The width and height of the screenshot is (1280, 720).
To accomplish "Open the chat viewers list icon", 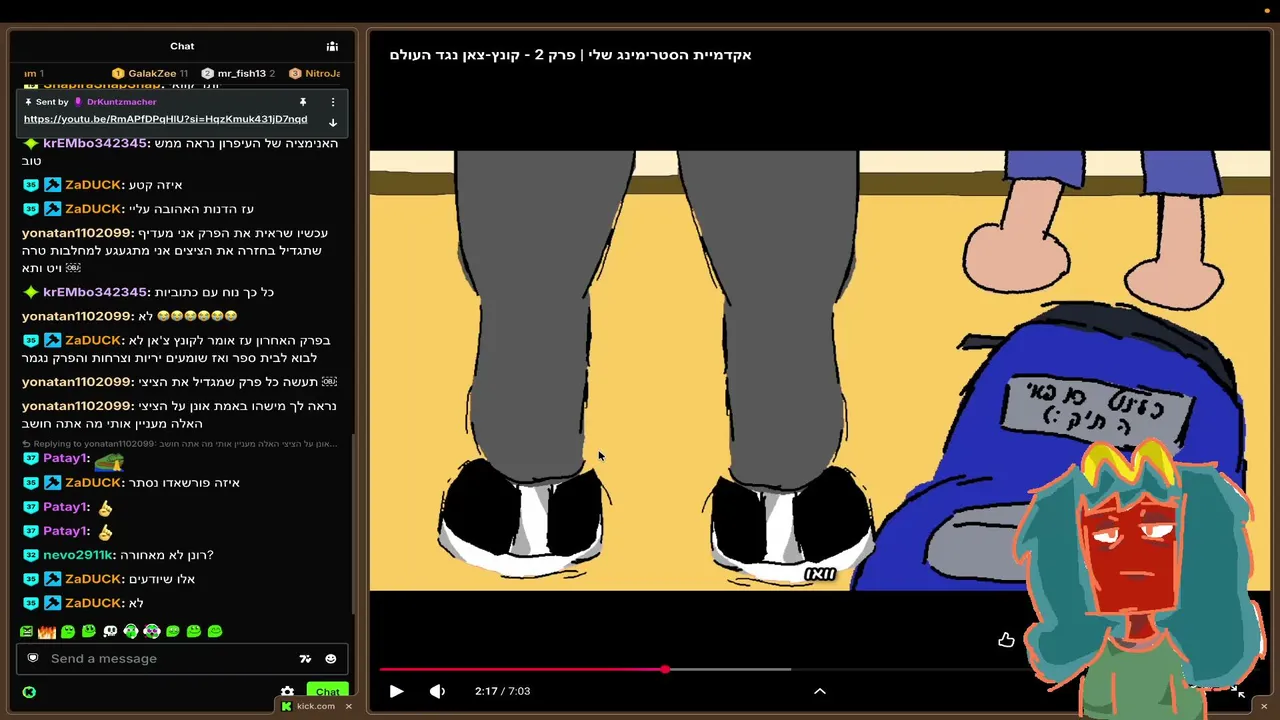I will pos(332,46).
